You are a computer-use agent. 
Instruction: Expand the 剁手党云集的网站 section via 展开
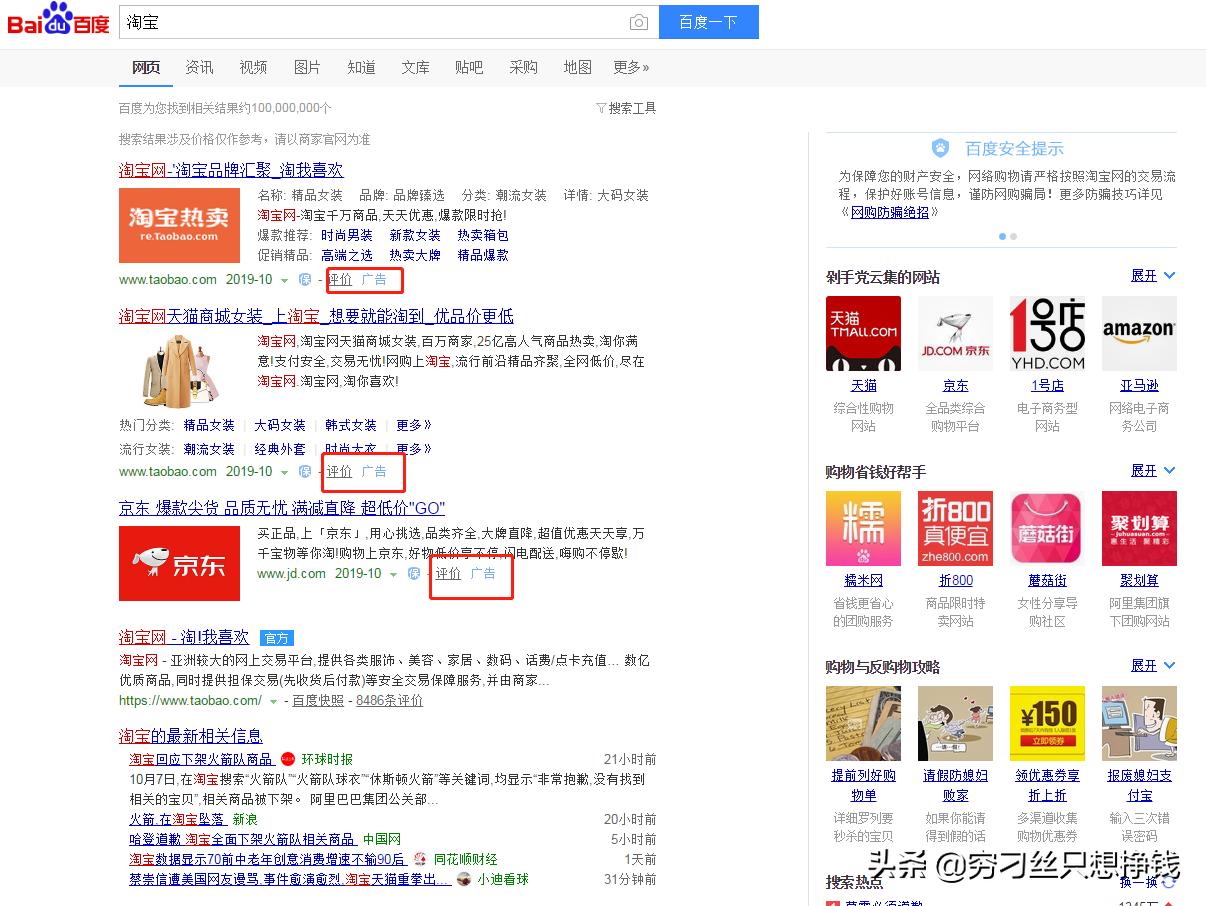1152,276
